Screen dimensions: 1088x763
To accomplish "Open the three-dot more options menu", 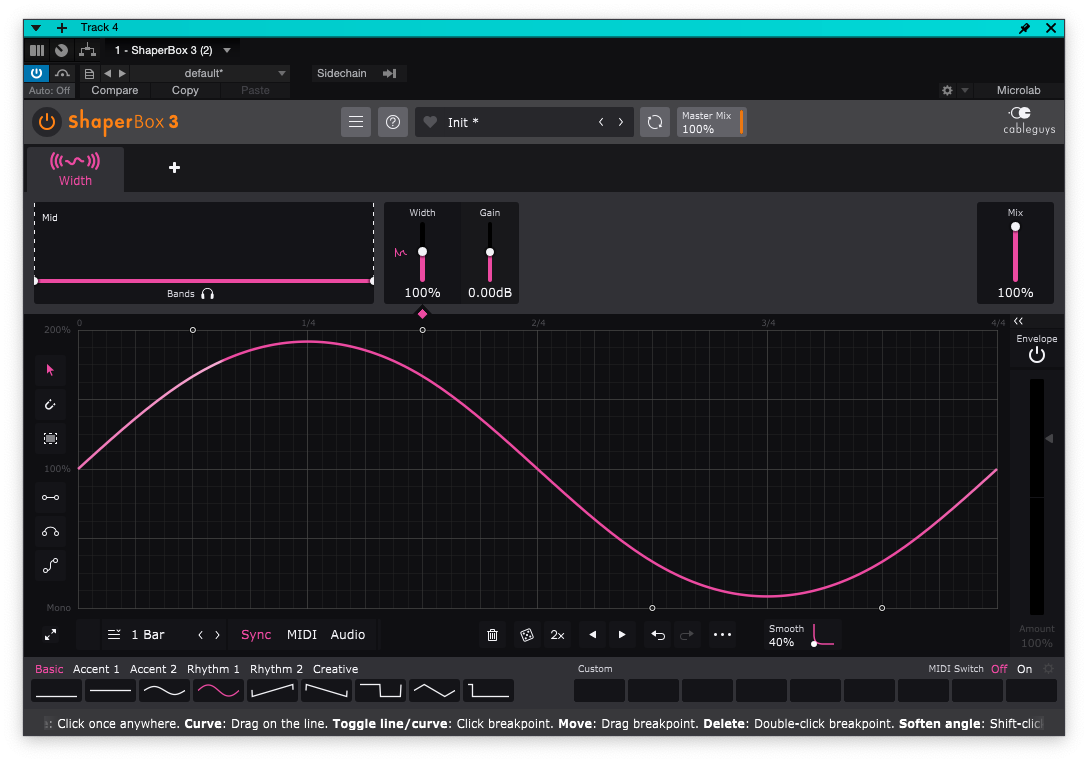I will click(x=722, y=635).
